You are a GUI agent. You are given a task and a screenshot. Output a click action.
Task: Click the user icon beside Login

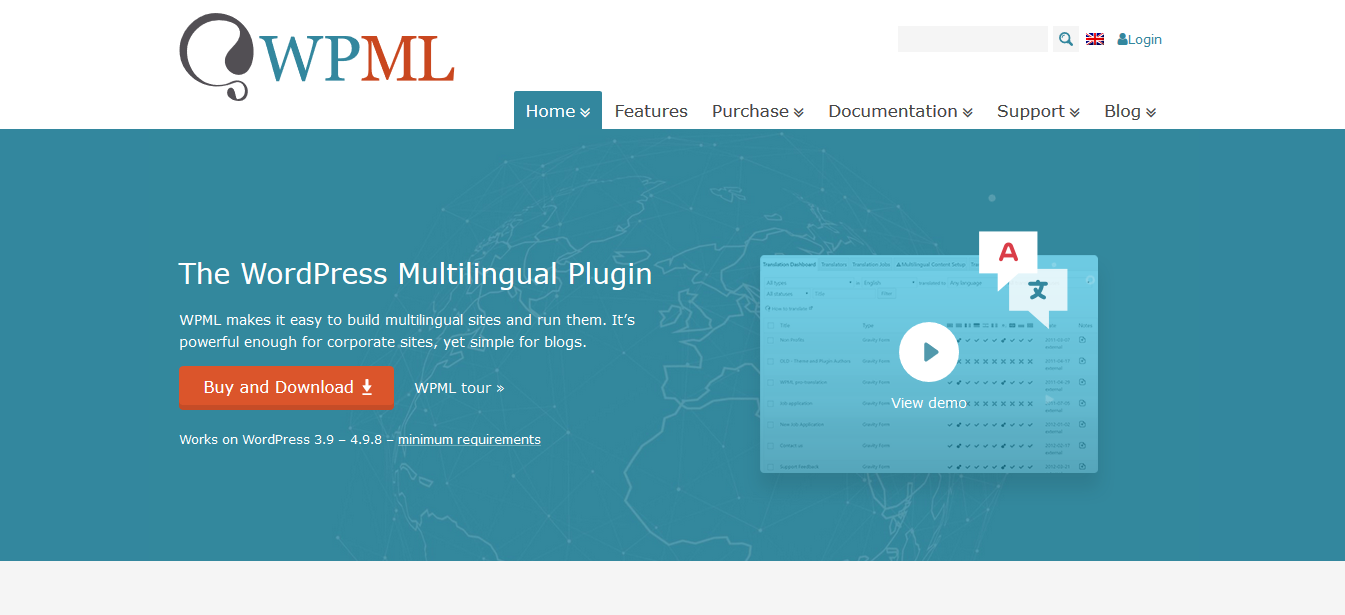1123,39
